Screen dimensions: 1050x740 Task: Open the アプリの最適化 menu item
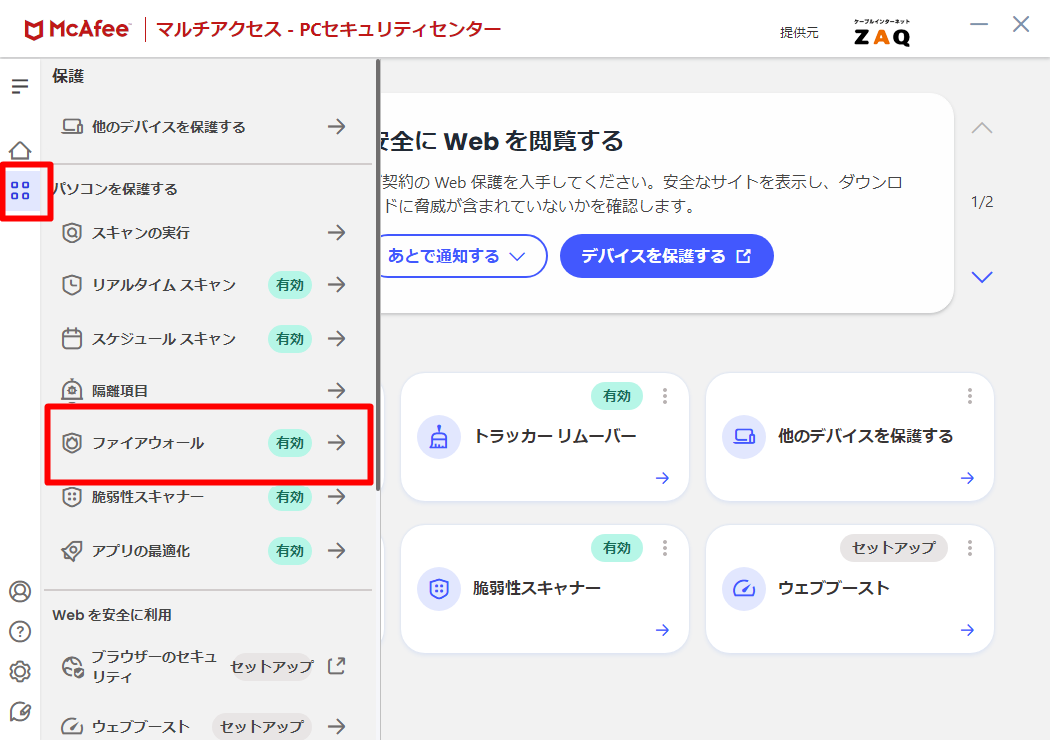point(208,550)
